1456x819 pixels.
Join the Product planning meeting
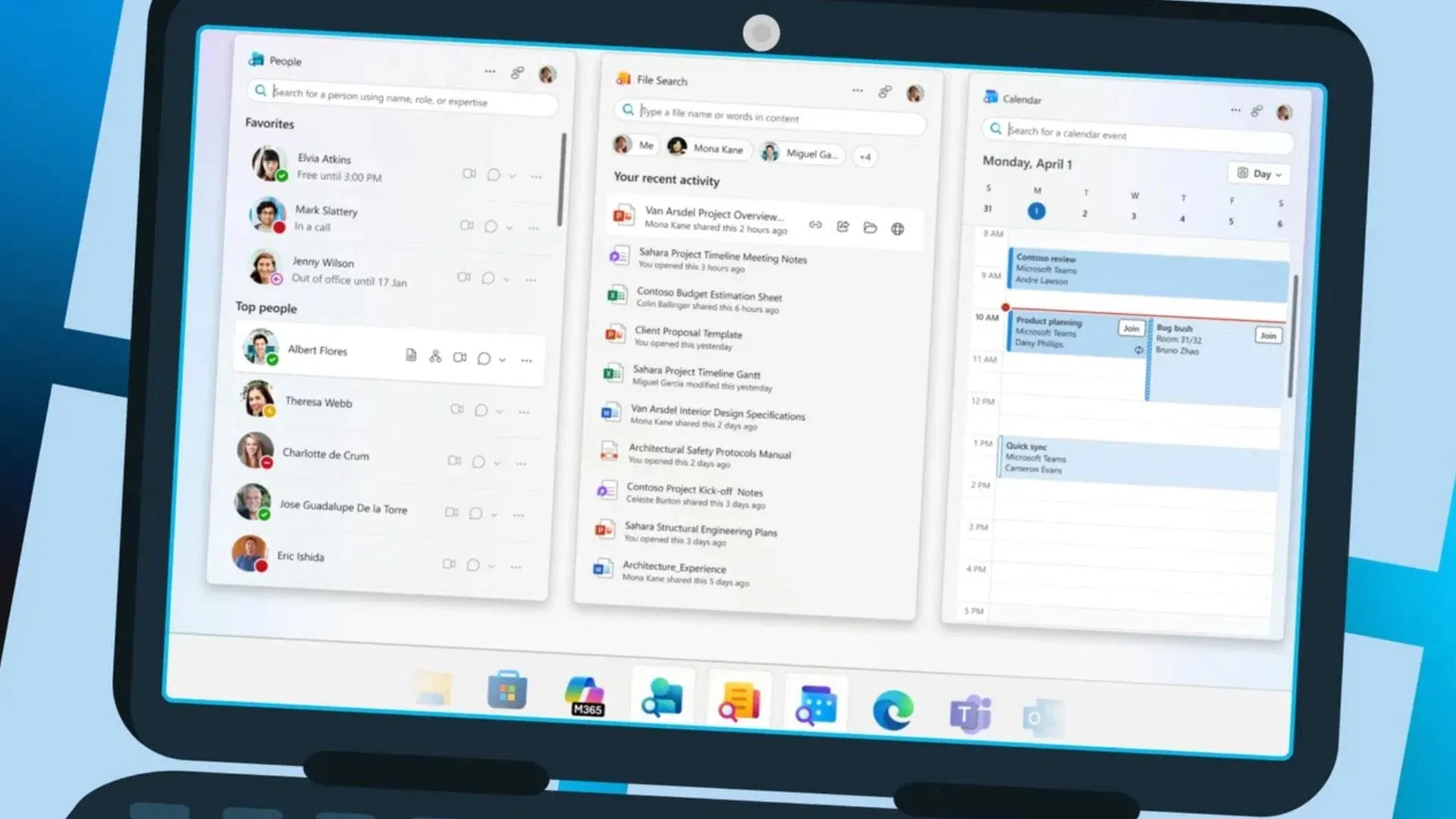pyautogui.click(x=1131, y=328)
